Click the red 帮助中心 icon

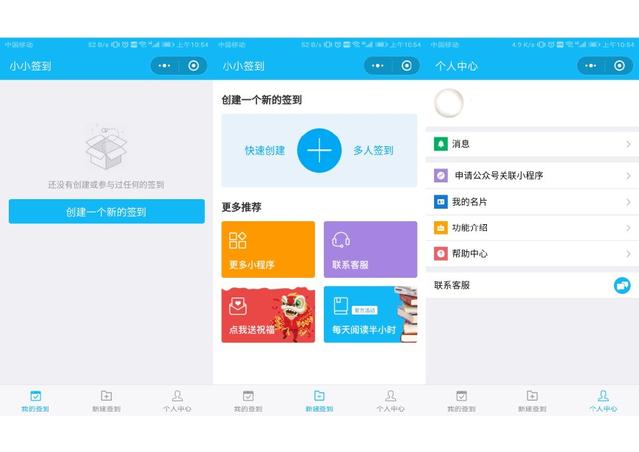(x=441, y=254)
